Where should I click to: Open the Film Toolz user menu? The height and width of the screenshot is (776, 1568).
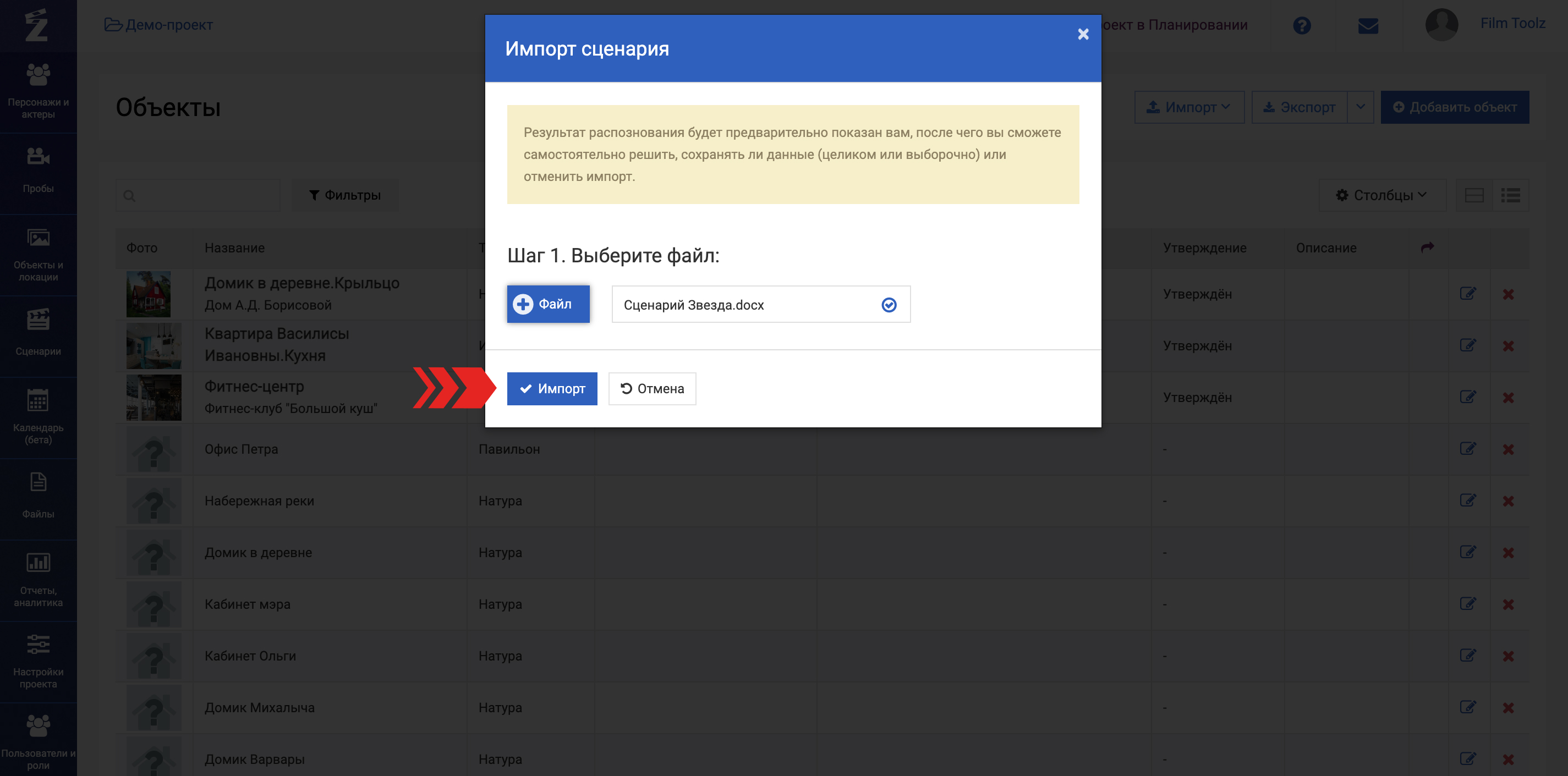(x=1512, y=23)
